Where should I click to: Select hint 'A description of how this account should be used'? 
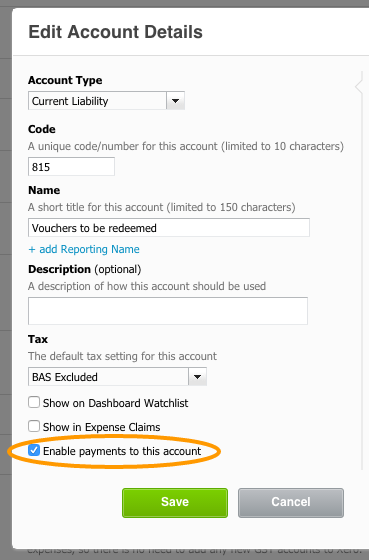147,286
